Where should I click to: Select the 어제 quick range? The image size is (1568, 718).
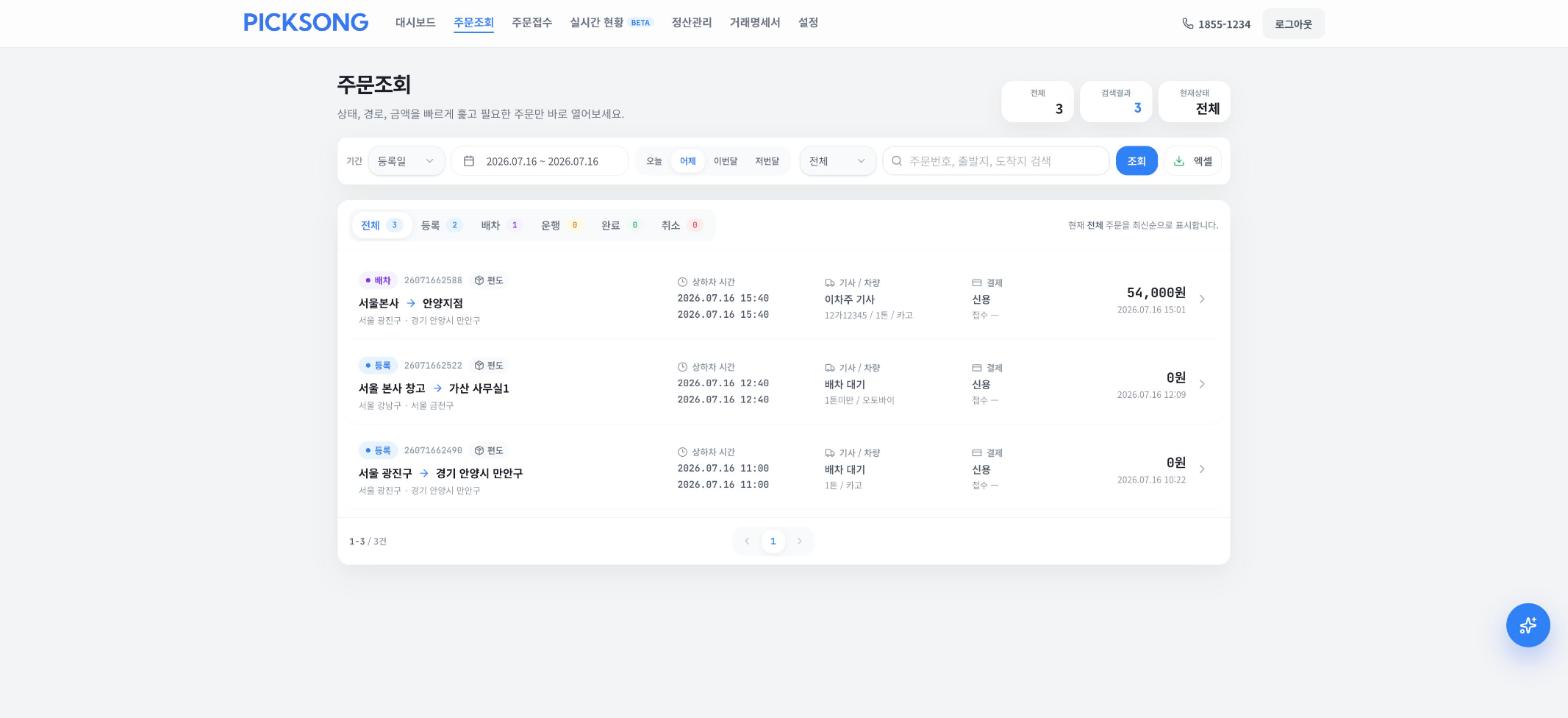688,161
